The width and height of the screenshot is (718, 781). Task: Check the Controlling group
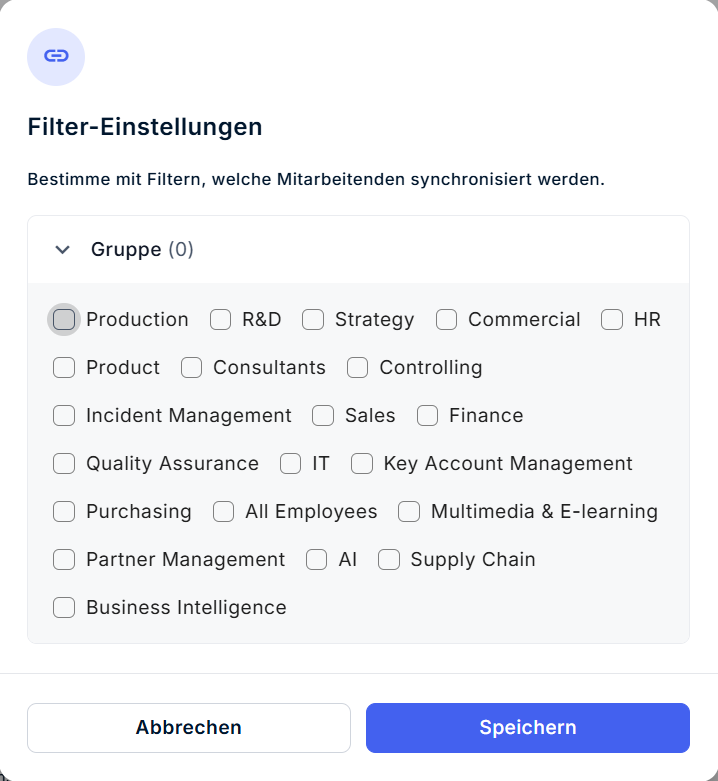pos(358,368)
